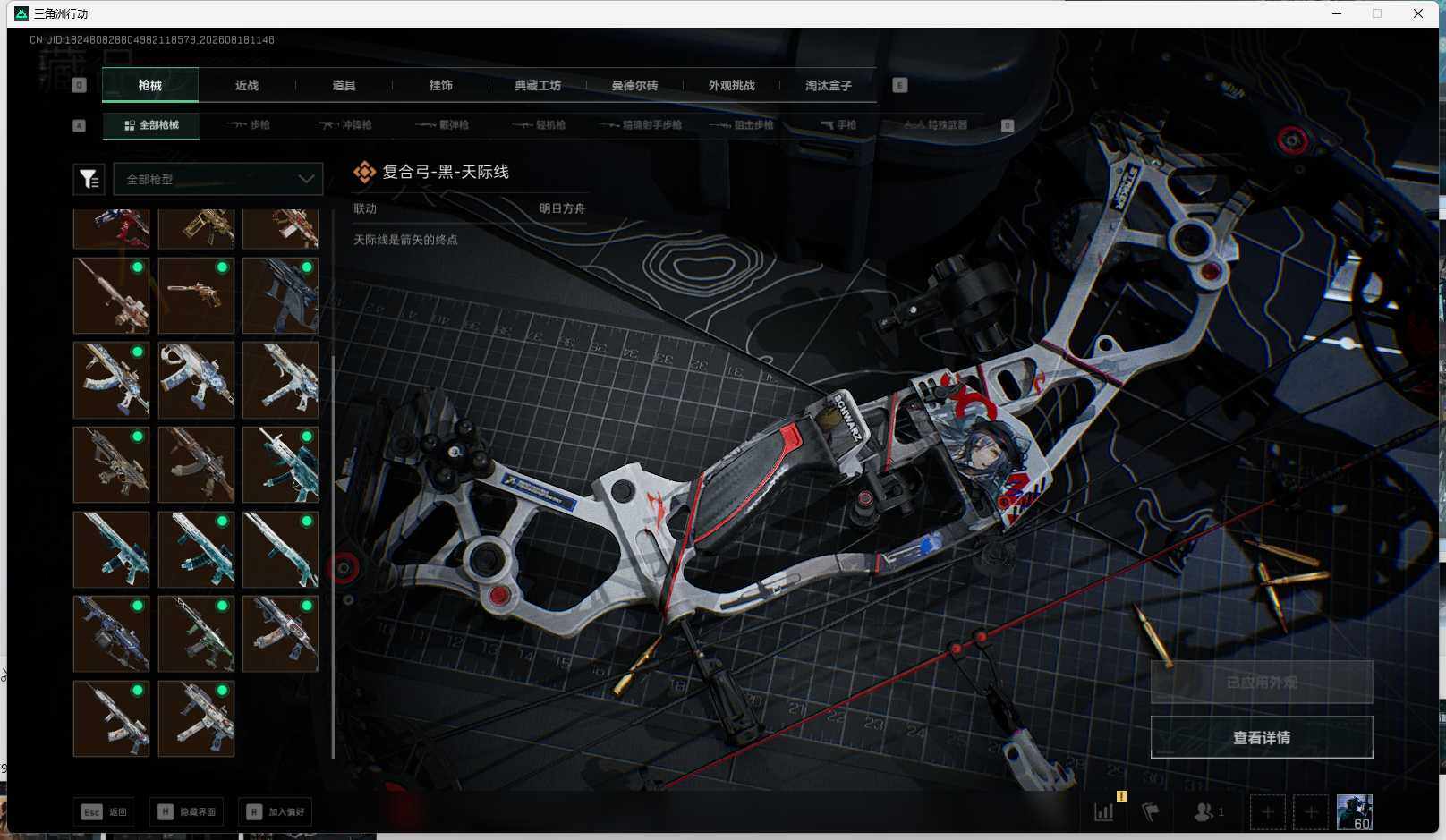Select the first thumbnail in the bottom row

[x=111, y=719]
